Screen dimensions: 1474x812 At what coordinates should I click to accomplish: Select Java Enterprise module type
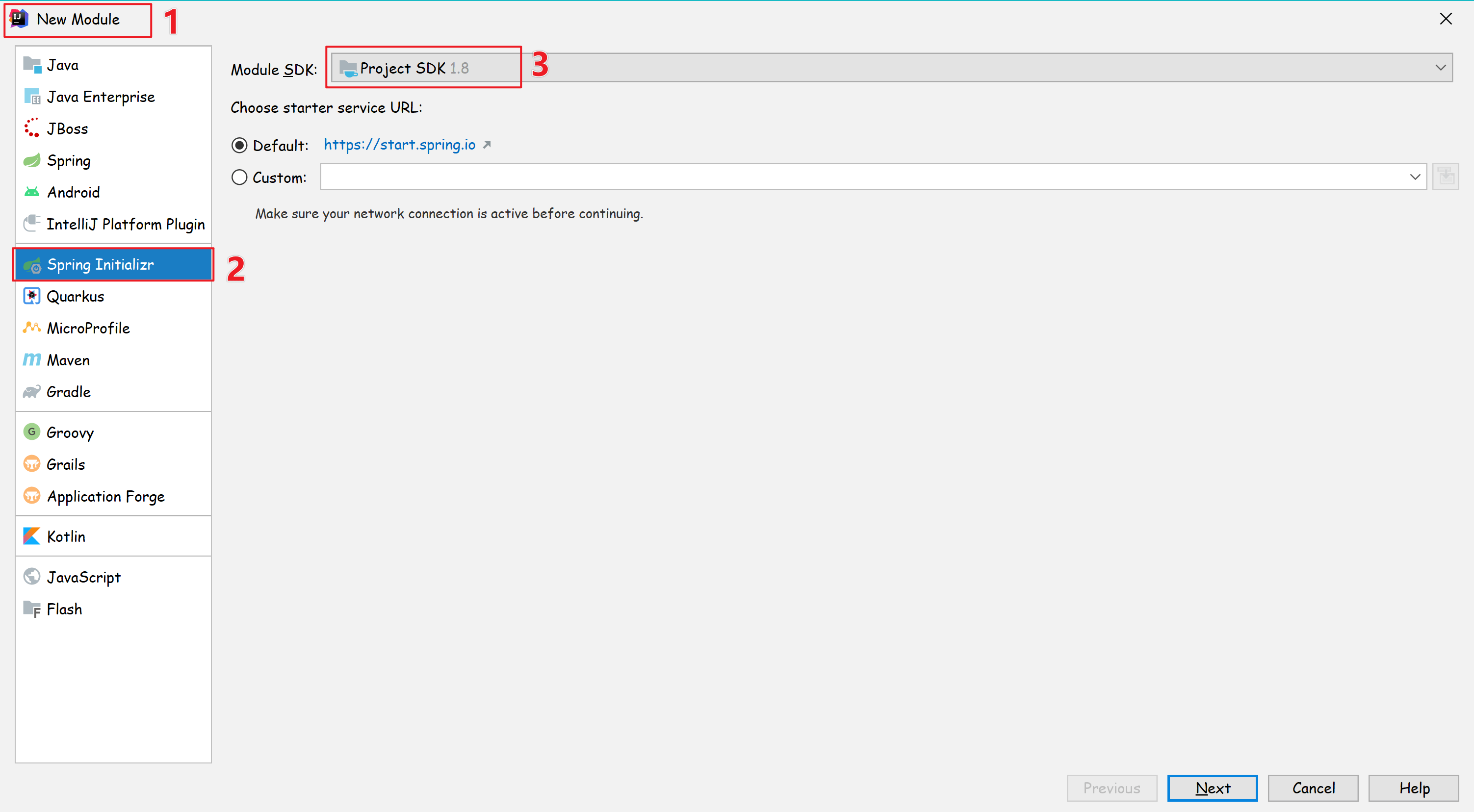tap(101, 97)
